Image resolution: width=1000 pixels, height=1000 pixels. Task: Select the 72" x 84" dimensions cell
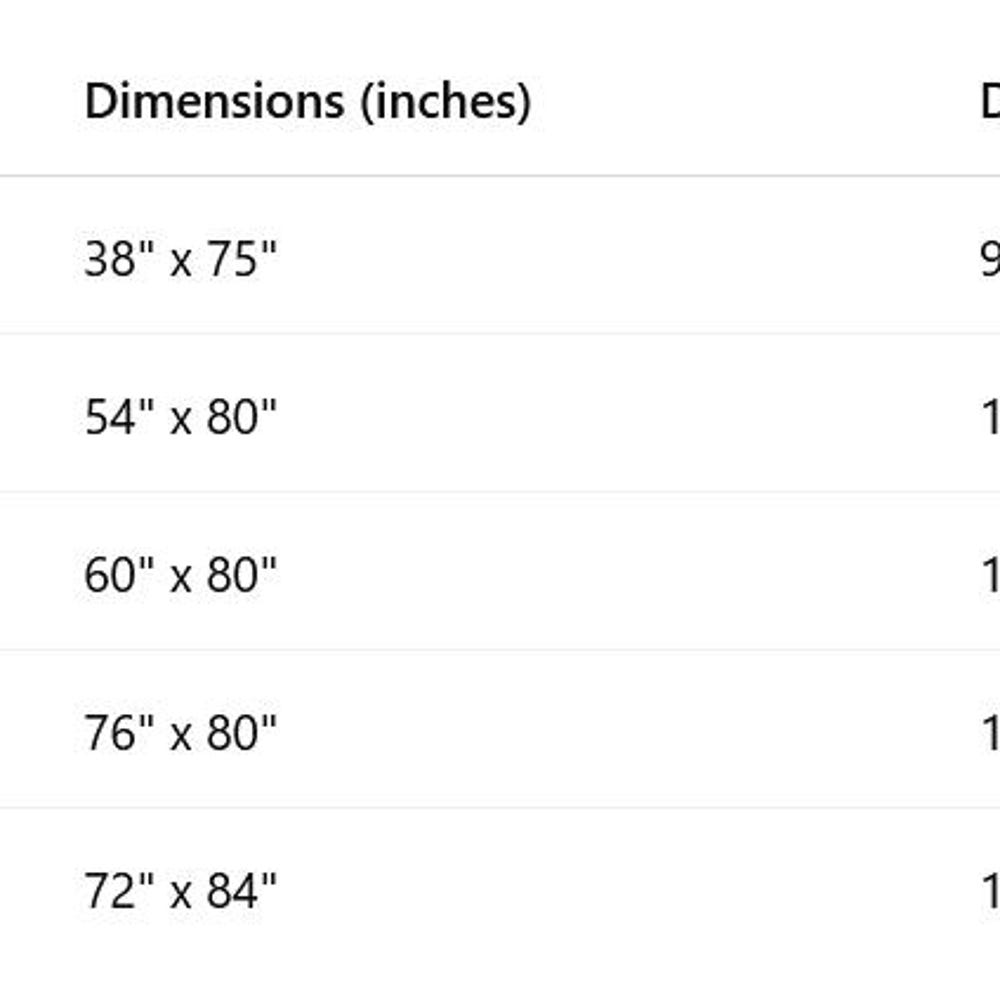click(180, 891)
